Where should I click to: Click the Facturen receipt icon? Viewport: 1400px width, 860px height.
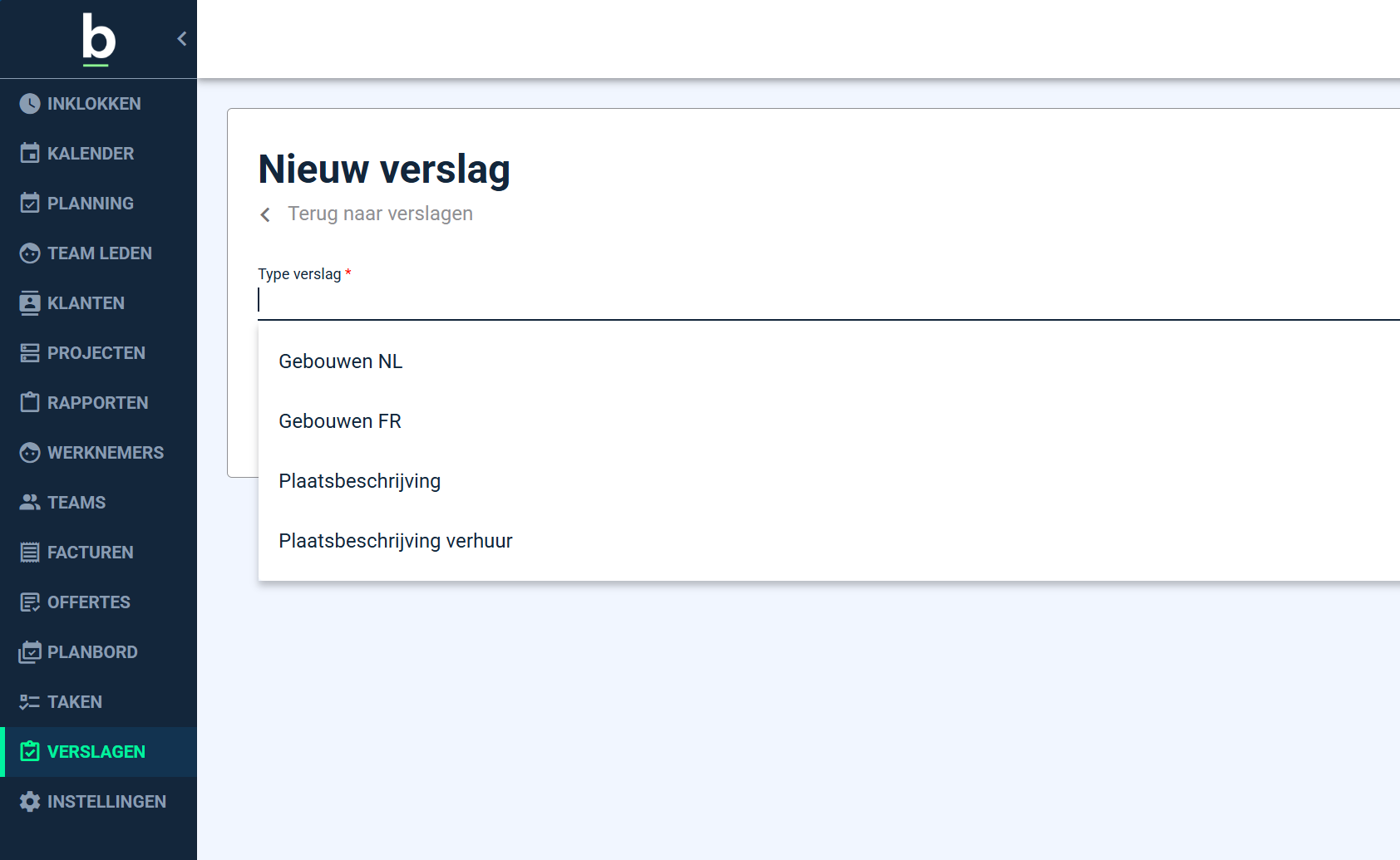[x=30, y=553]
